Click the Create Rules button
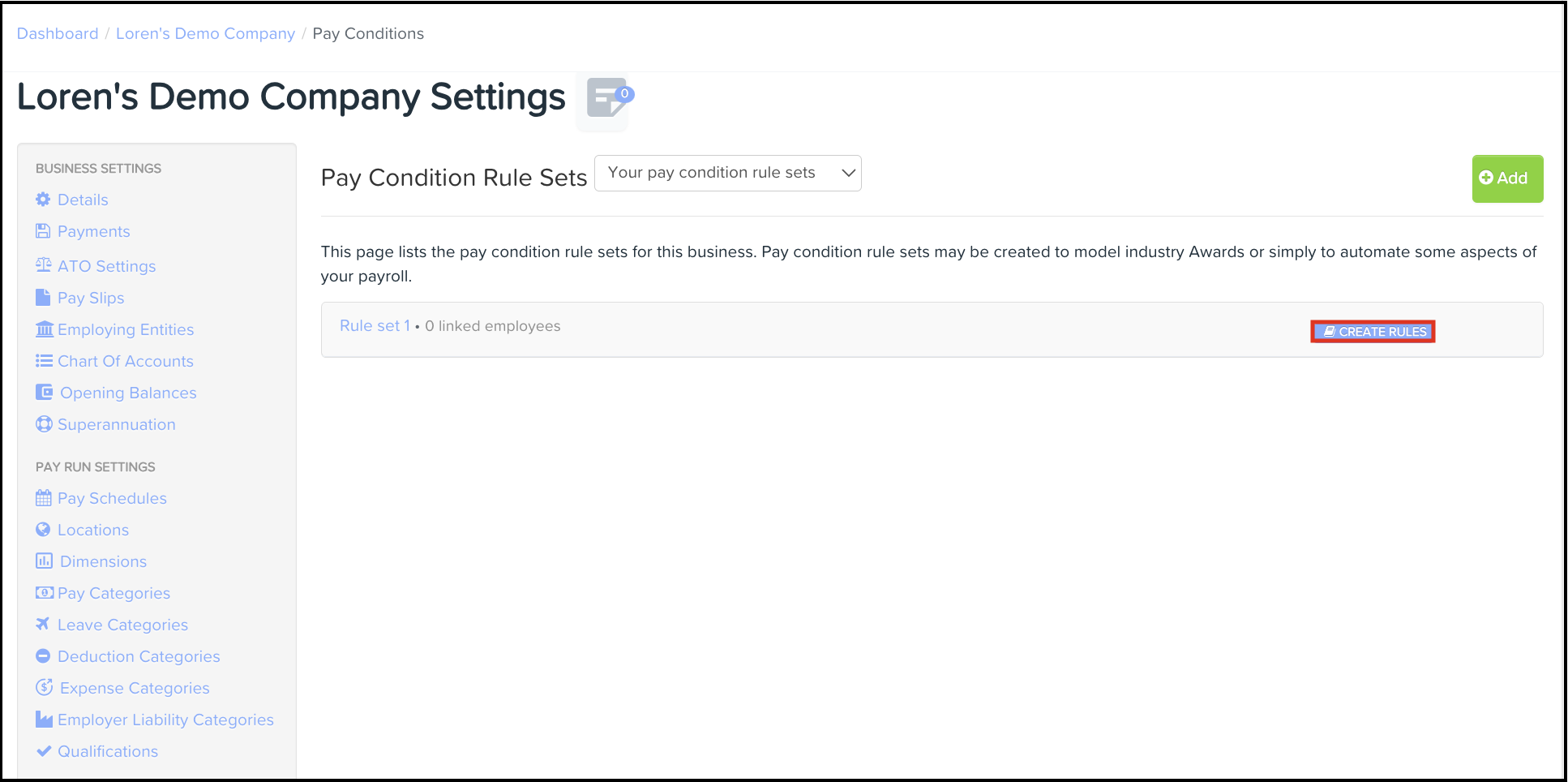This screenshot has width=1568, height=782. click(x=1373, y=332)
